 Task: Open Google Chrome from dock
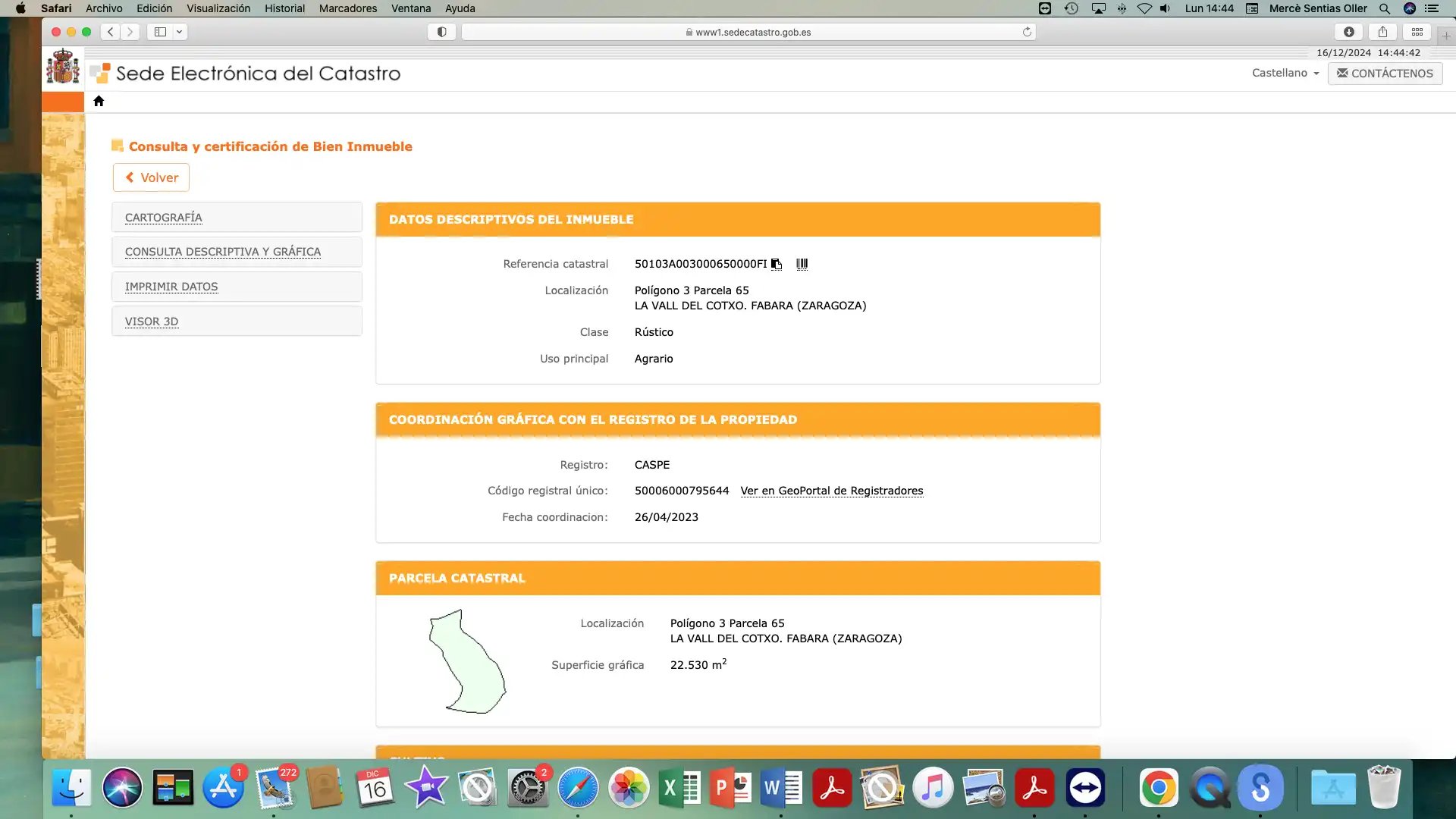(1159, 788)
